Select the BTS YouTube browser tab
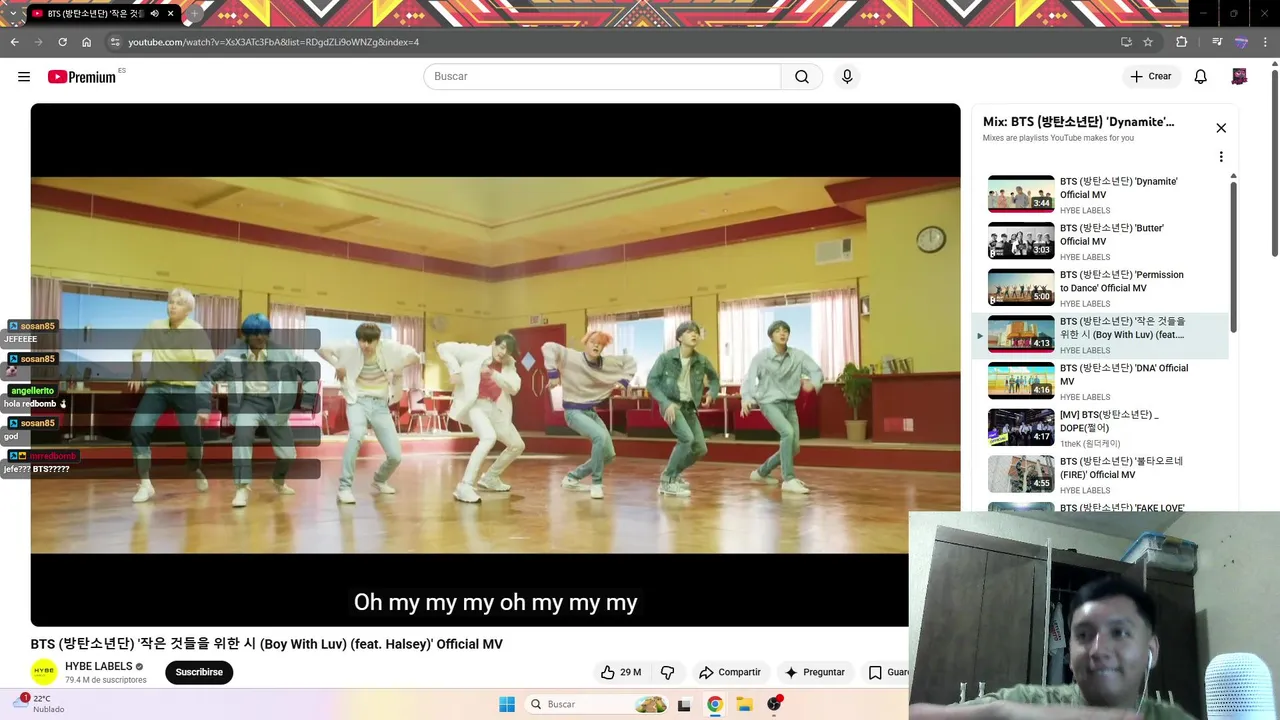1280x720 pixels. click(103, 14)
